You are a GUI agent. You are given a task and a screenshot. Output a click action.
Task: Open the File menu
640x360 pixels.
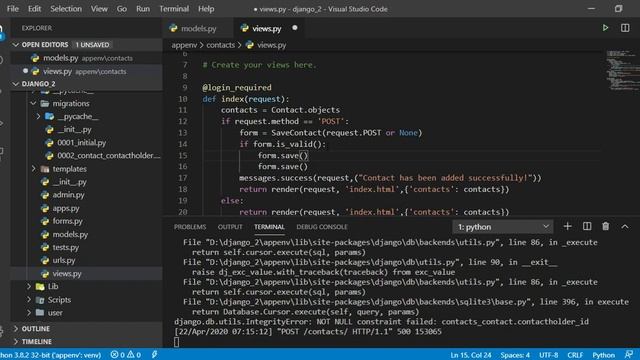point(13,9)
